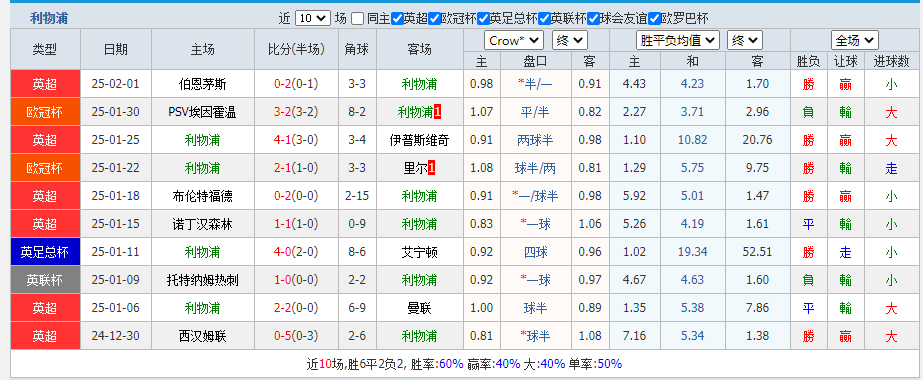The width and height of the screenshot is (923, 380).
Task: Click the date 24-12-30
Action: pos(115,336)
